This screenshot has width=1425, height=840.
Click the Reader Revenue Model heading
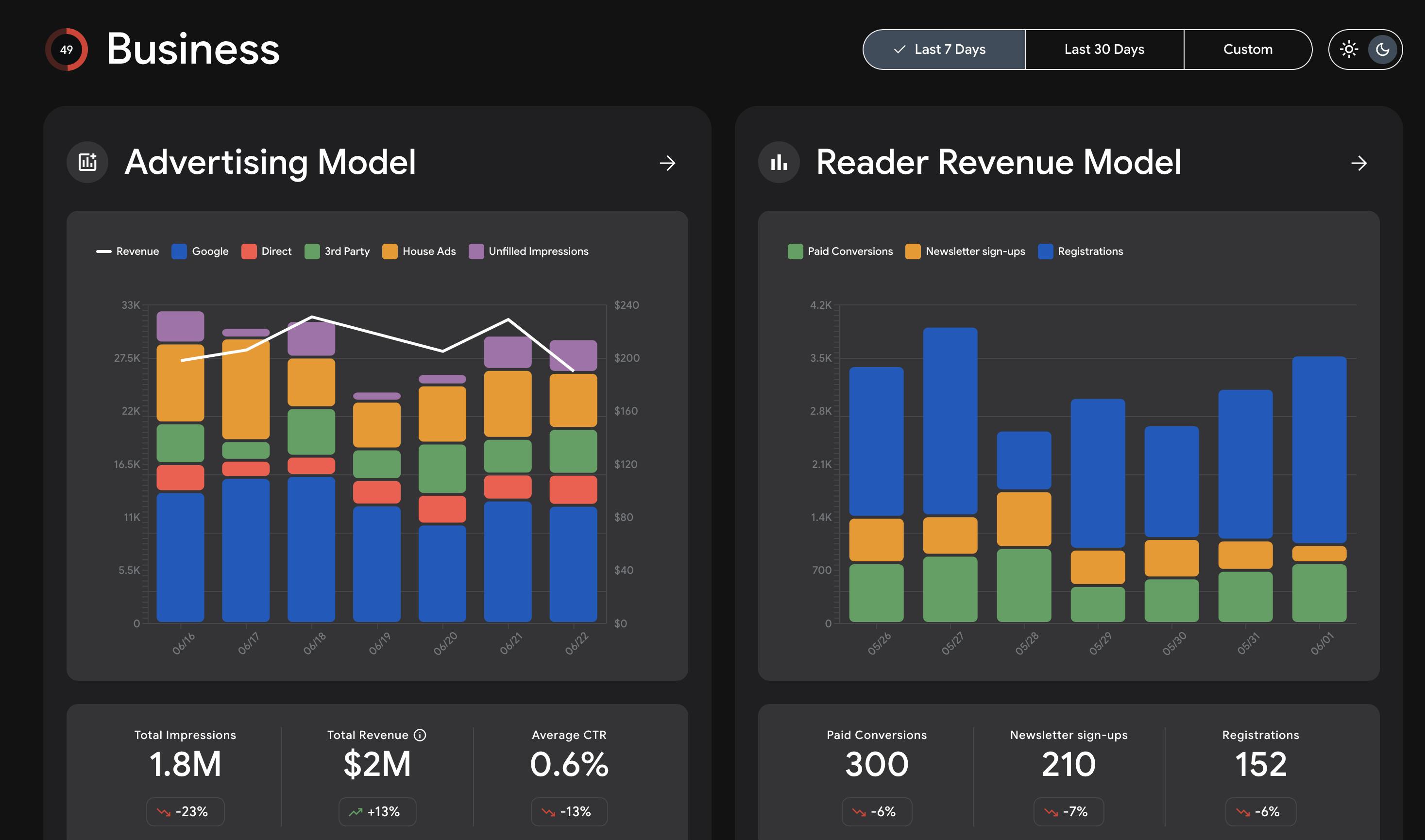(x=999, y=162)
